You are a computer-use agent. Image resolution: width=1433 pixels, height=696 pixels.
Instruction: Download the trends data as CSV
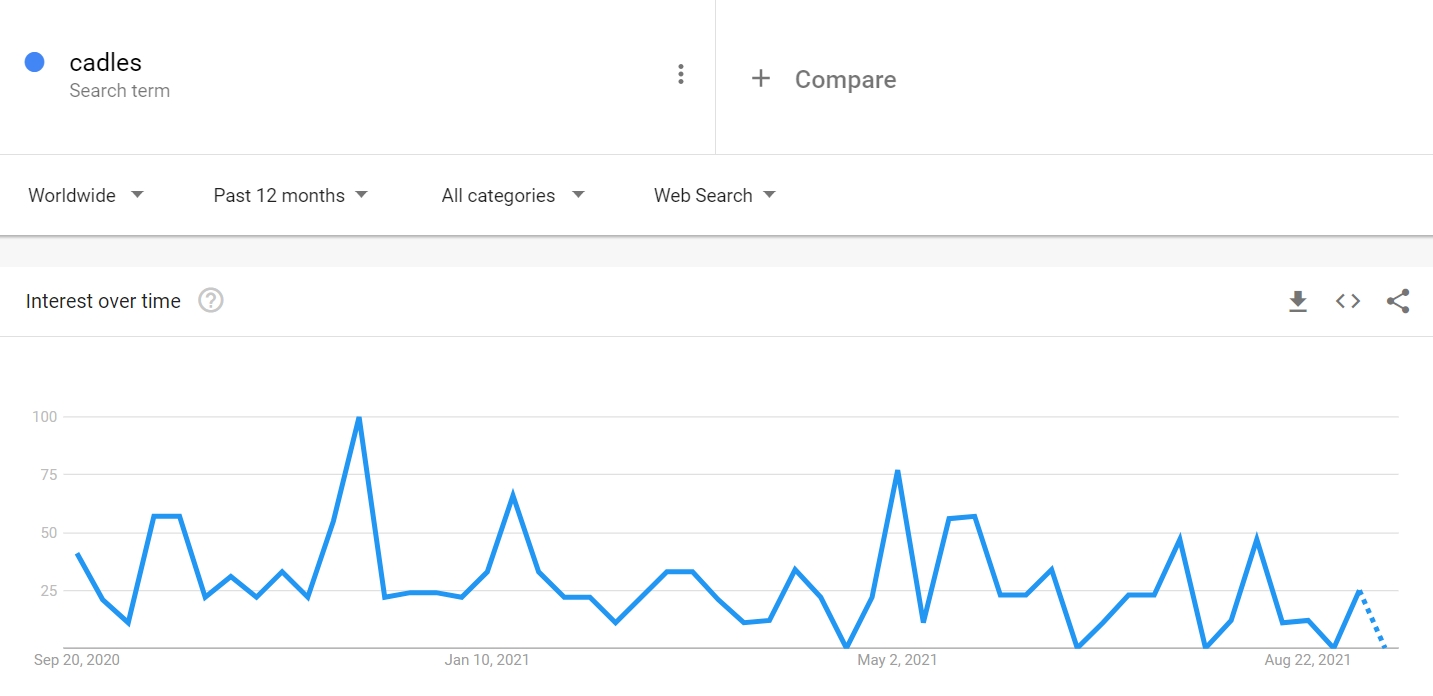click(1297, 300)
